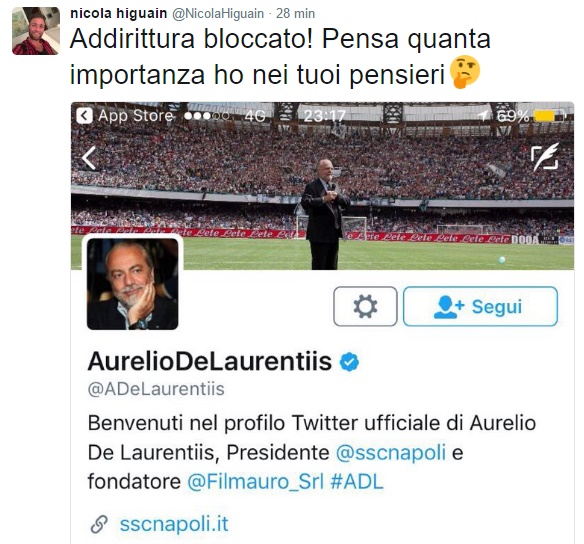Open the @sscnapoli mention link
The height and width of the screenshot is (544, 584).
point(391,453)
